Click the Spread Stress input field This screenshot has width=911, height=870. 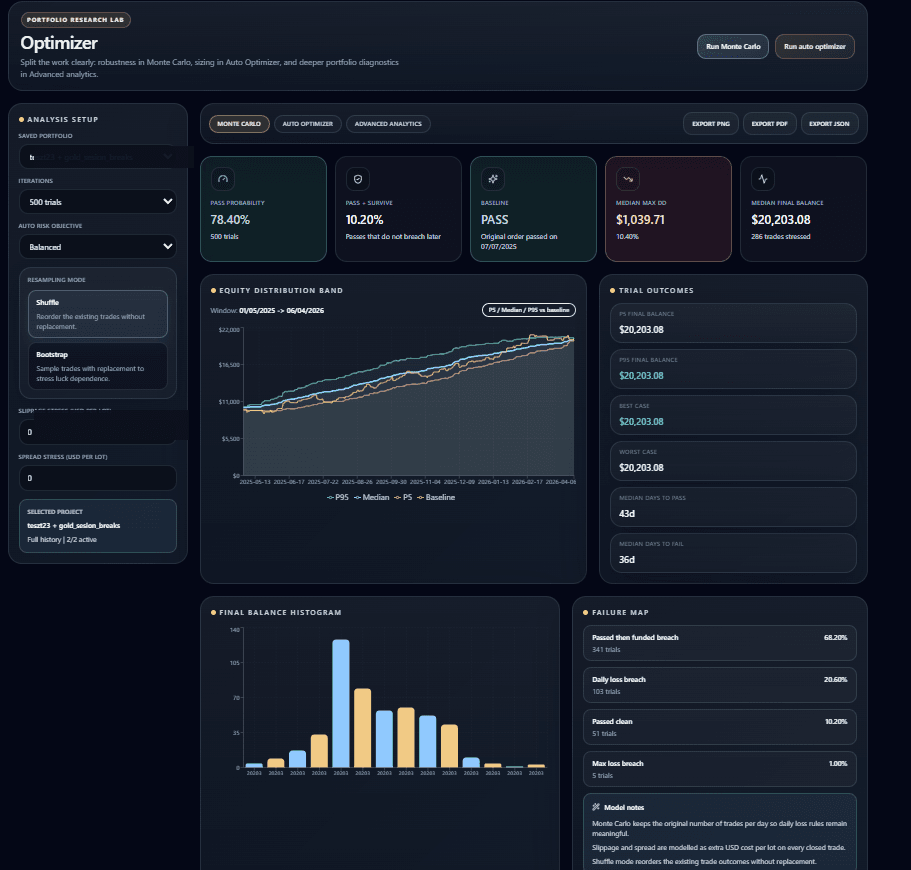point(98,478)
